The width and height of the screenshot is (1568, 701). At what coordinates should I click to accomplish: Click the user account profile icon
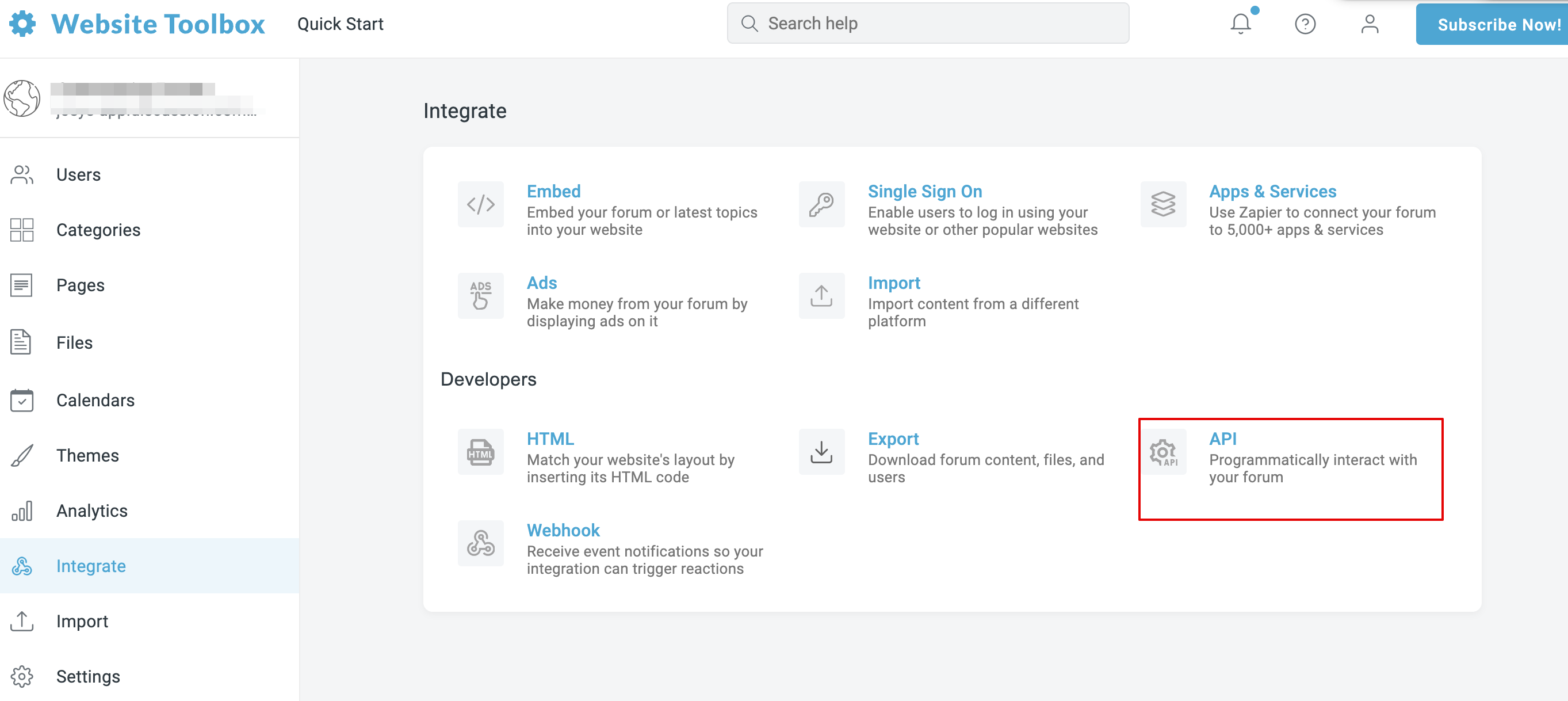coord(1369,24)
